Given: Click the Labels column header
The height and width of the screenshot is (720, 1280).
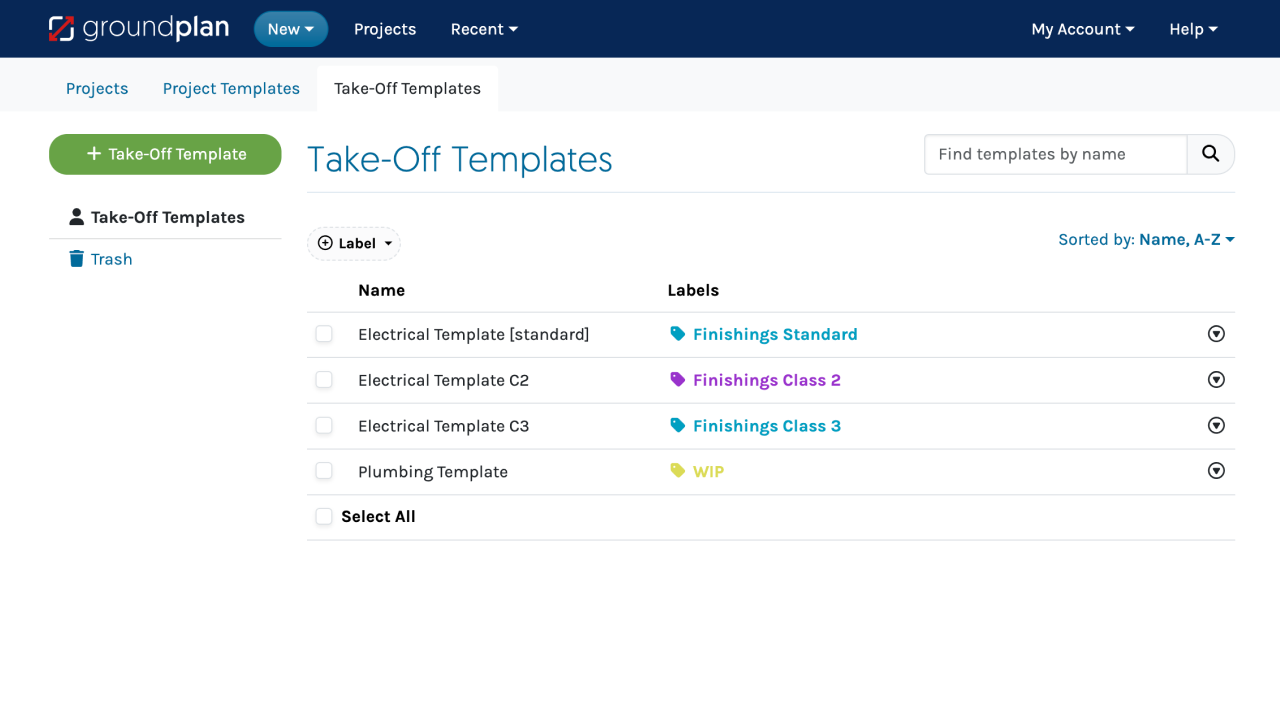Looking at the screenshot, I should [693, 290].
